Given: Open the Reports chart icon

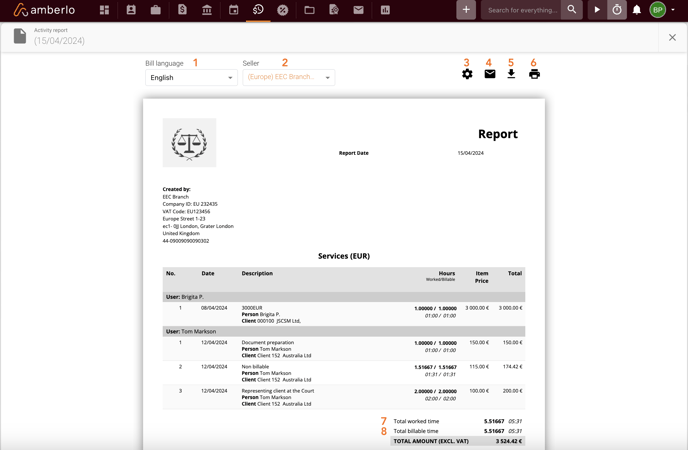Looking at the screenshot, I should (385, 10).
